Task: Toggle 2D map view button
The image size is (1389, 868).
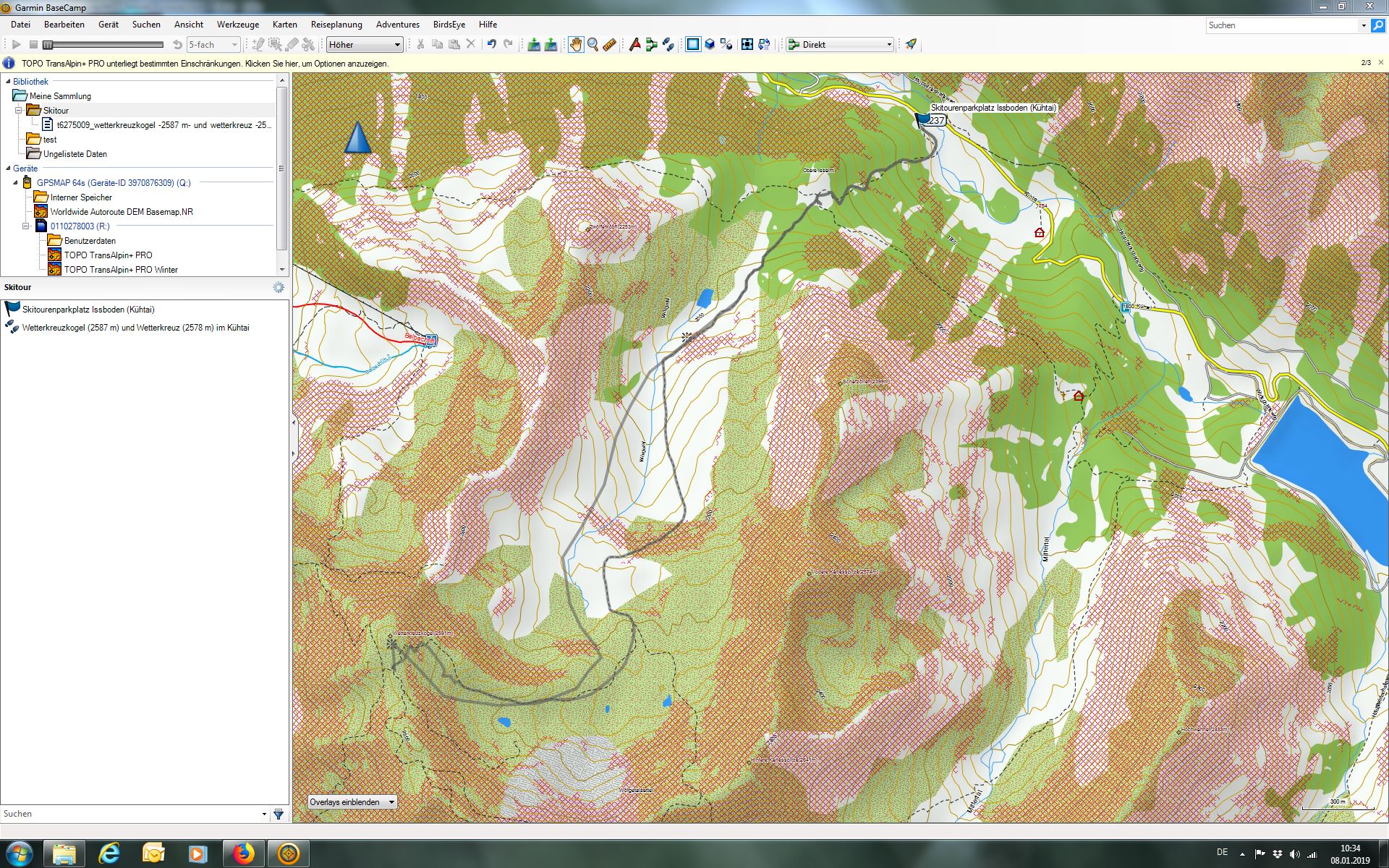Action: pyautogui.click(x=693, y=45)
